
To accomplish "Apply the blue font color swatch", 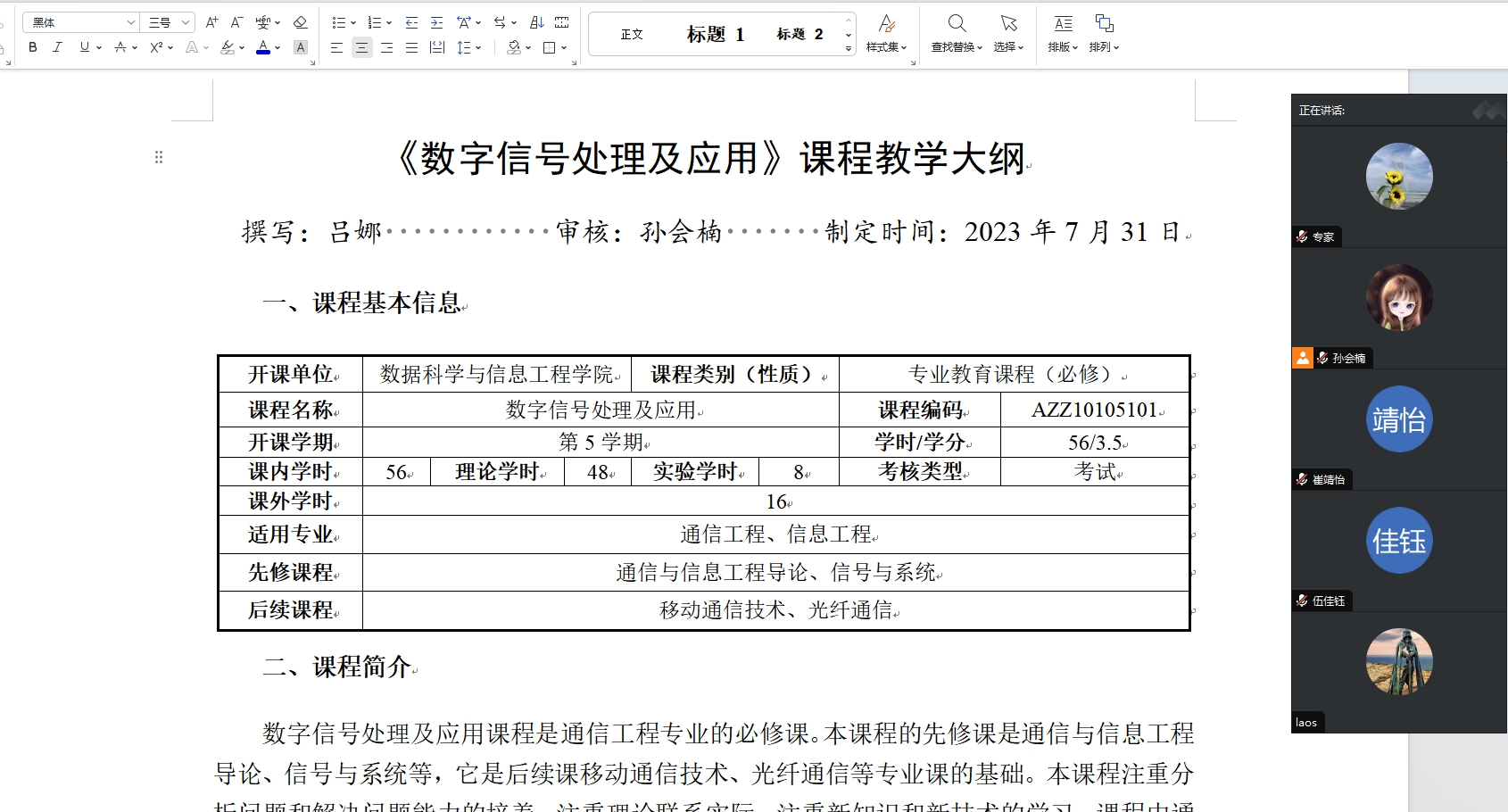I will pyautogui.click(x=263, y=47).
